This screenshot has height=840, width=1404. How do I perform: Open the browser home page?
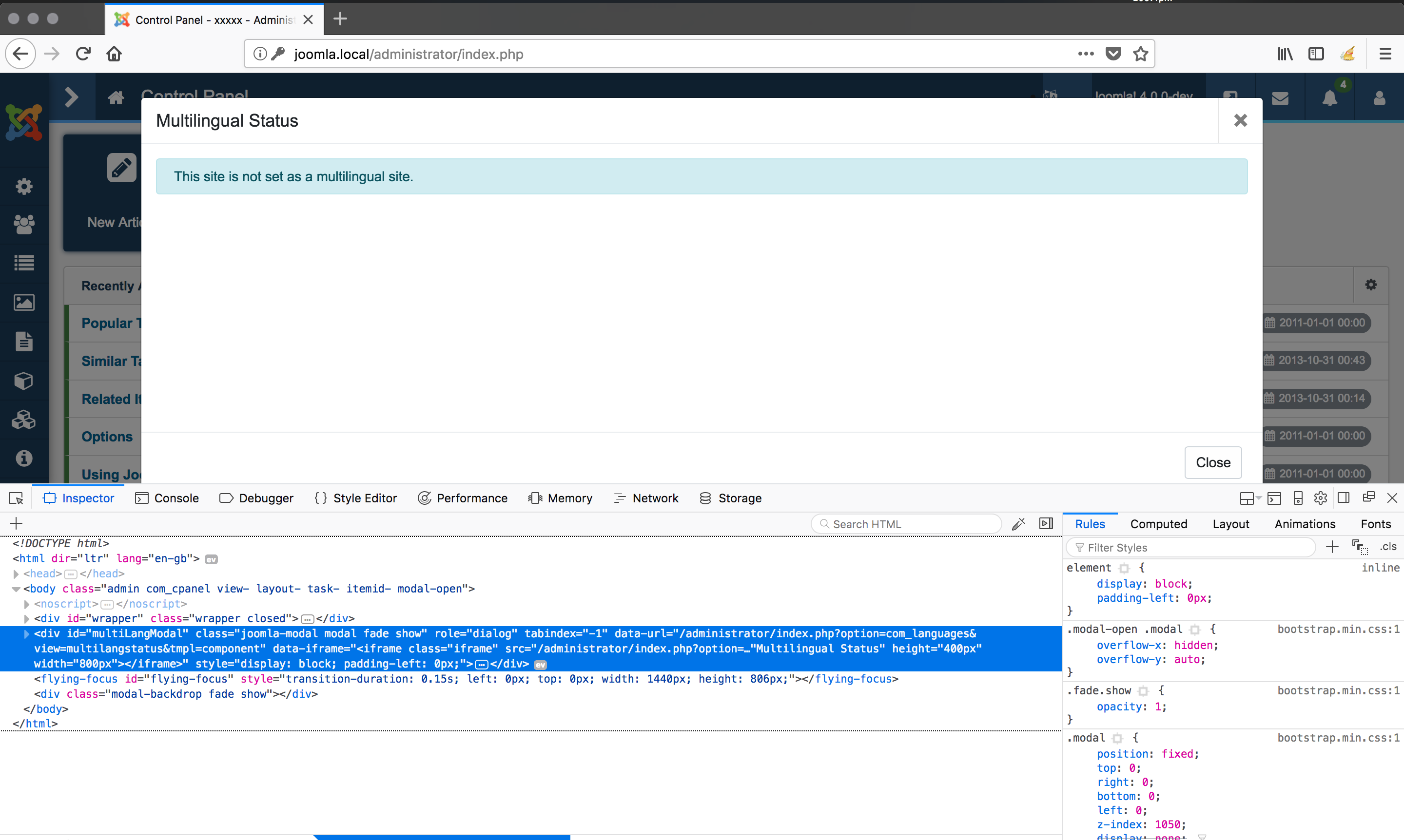(x=114, y=54)
